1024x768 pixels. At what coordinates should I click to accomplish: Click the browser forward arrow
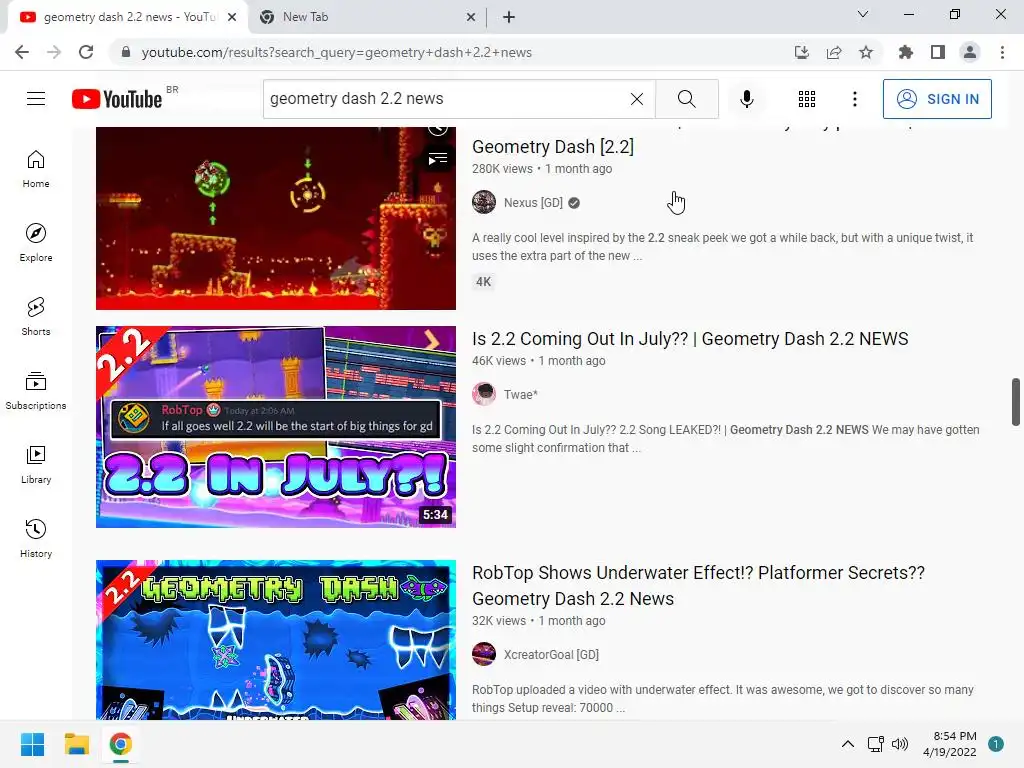54,52
